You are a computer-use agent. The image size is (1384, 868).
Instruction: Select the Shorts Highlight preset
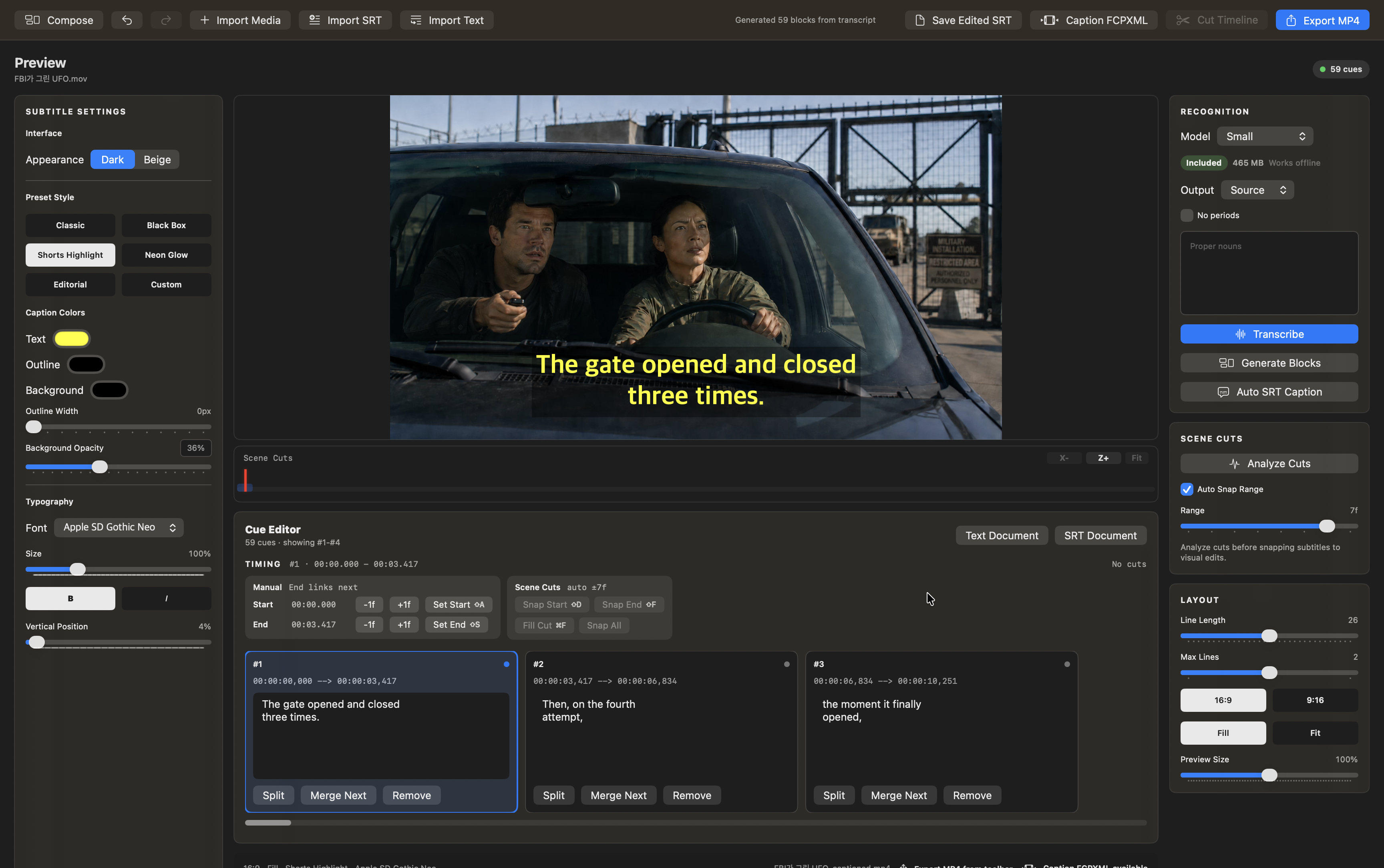[70, 255]
